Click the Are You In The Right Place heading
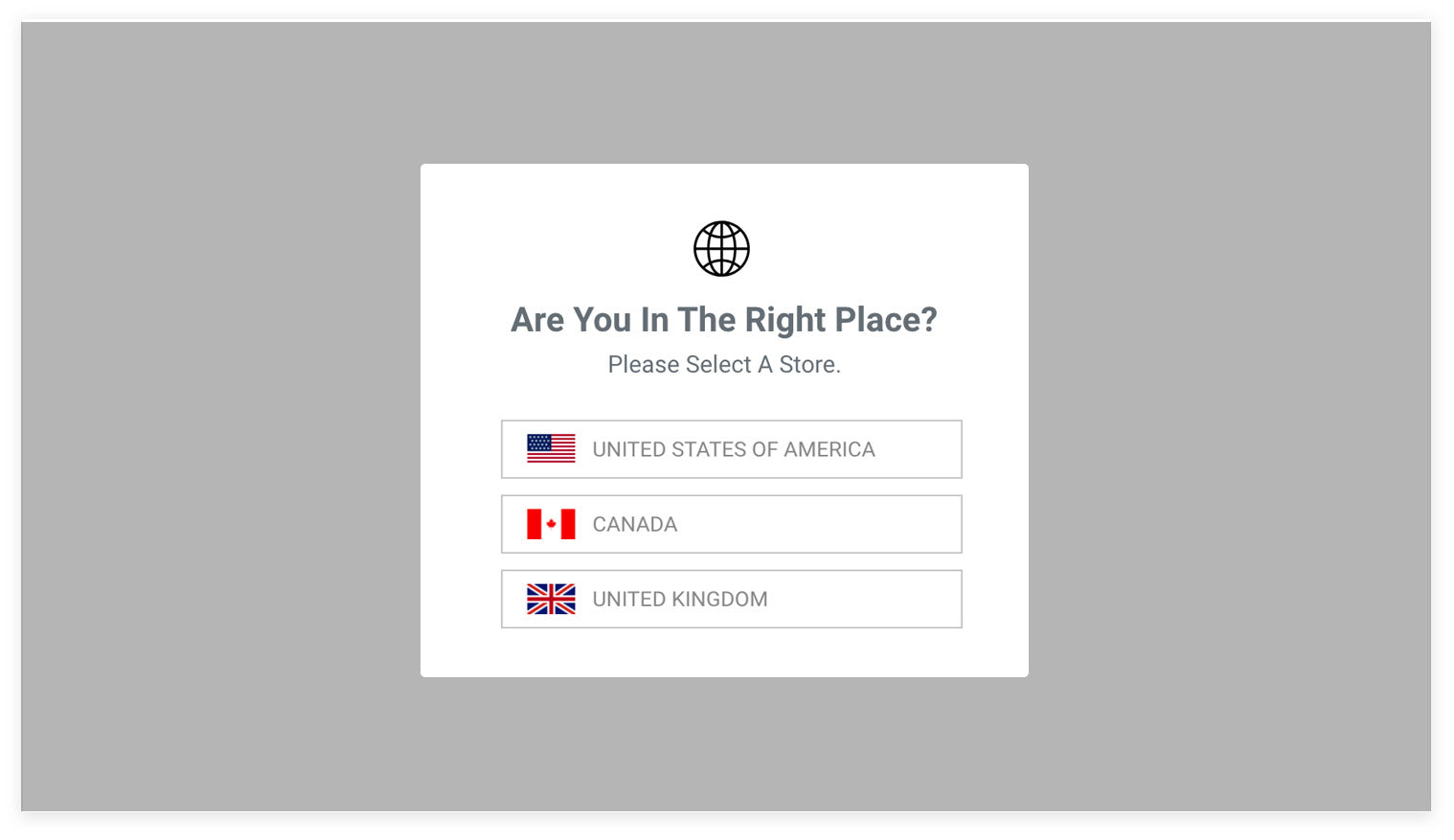The width and height of the screenshot is (1454, 840). tap(723, 319)
